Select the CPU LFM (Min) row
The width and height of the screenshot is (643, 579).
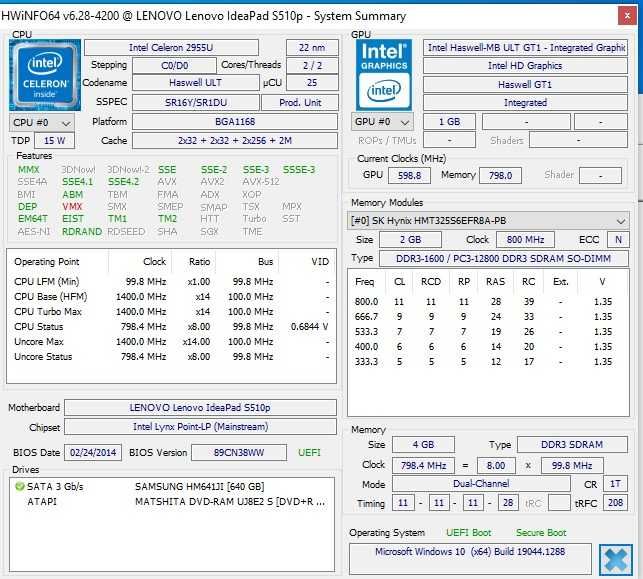(x=171, y=282)
